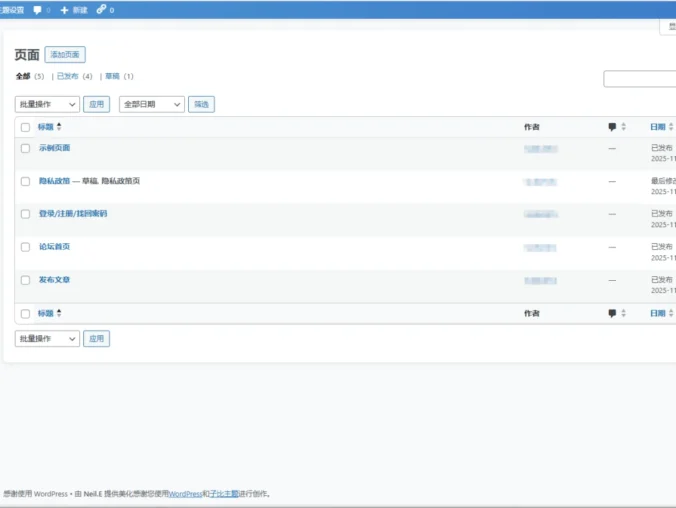
Task: Show 草稿 pages filter
Action: (x=113, y=76)
